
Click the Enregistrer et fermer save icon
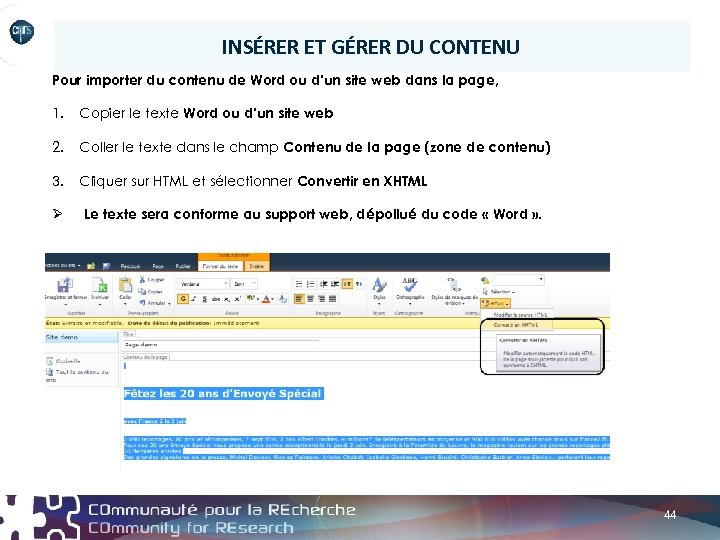click(x=65, y=285)
